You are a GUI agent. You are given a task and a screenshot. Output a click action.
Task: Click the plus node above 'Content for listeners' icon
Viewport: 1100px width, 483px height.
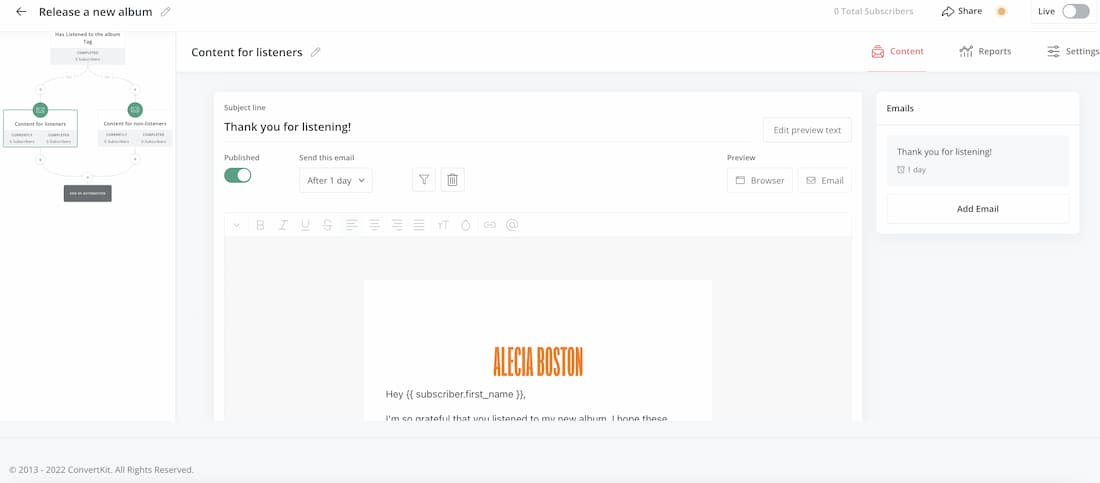(40, 90)
